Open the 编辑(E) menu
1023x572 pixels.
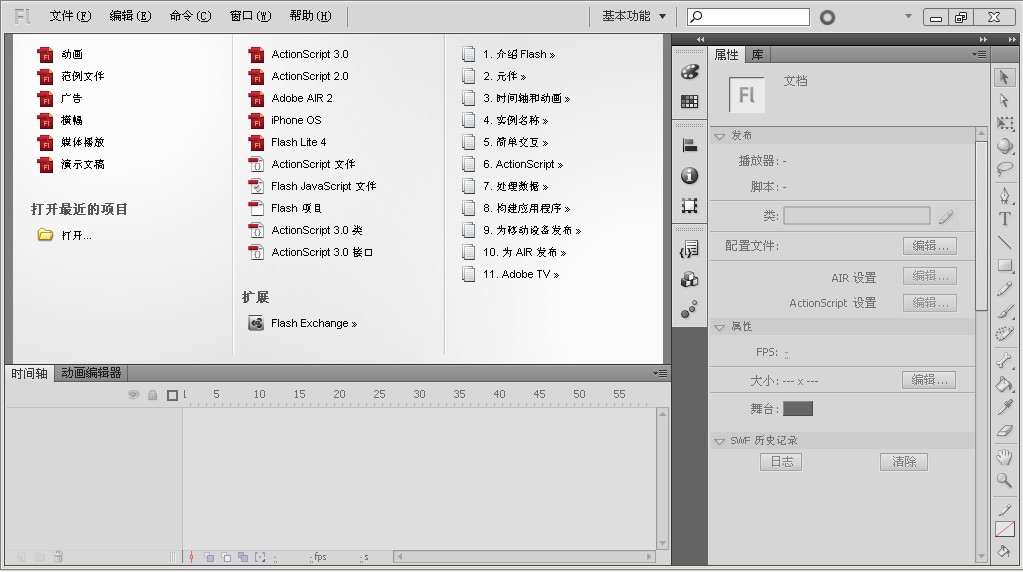pos(130,16)
